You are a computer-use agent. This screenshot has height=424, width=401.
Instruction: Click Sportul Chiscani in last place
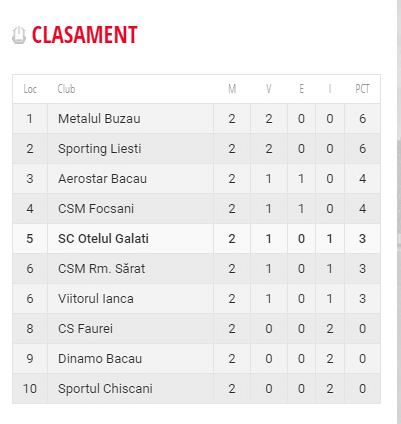pos(105,389)
